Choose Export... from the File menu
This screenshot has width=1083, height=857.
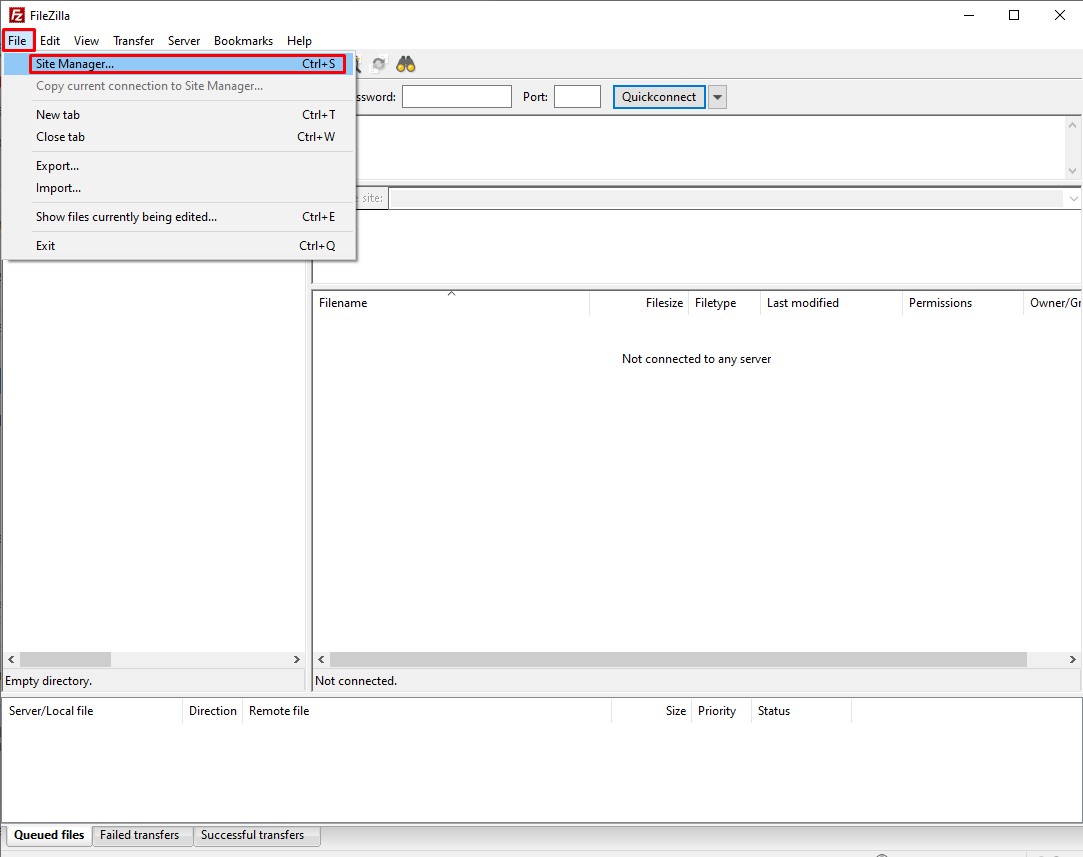coord(180,166)
